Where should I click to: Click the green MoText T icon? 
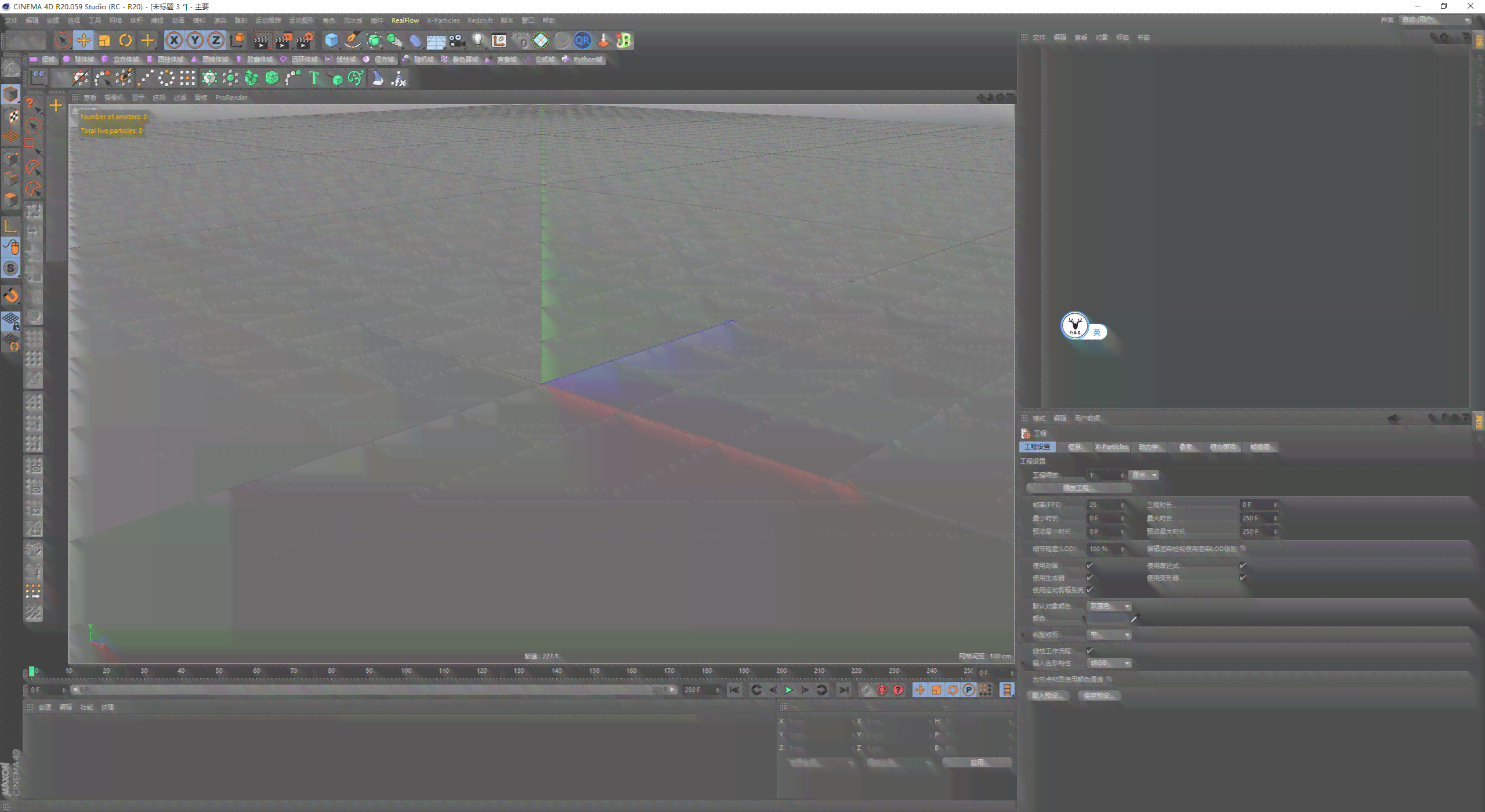[x=314, y=78]
